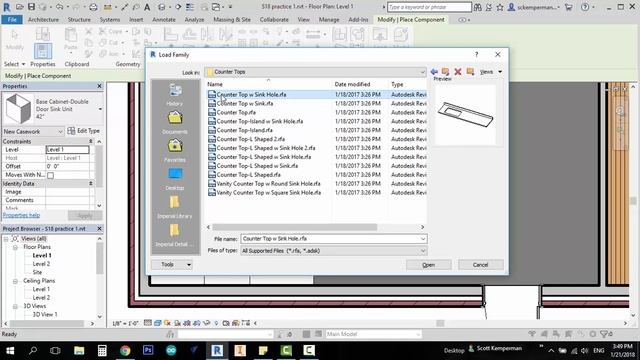The image size is (640, 360).
Task: Open File Explorer from the taskbar
Action: coord(79,350)
